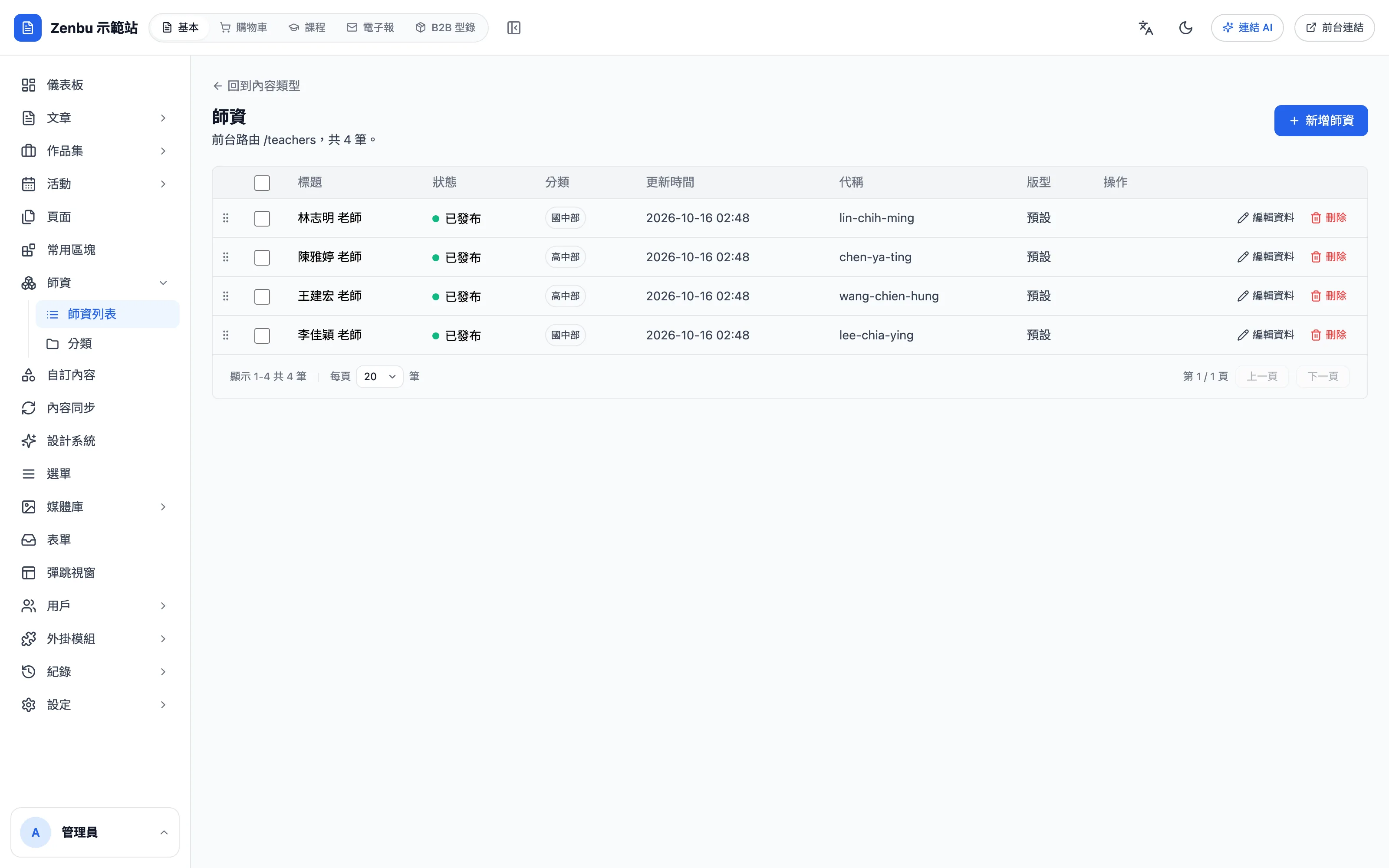This screenshot has width=1389, height=868.
Task: Open the language translation icon
Action: 1145,27
